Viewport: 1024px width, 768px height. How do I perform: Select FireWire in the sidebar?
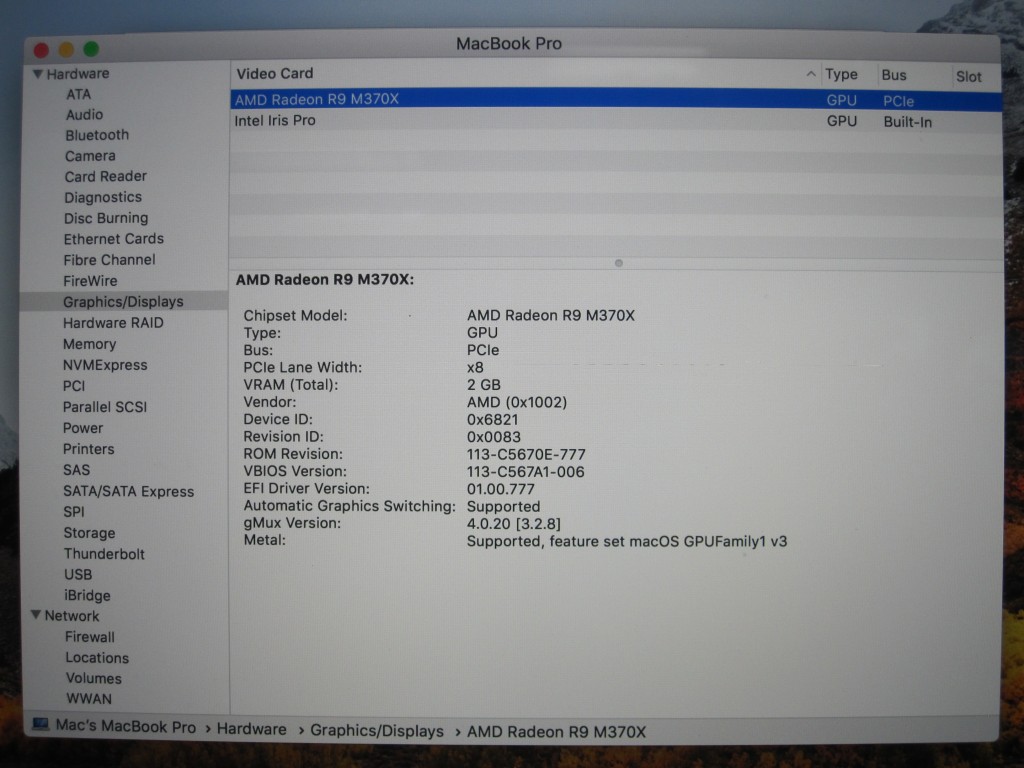click(90, 281)
